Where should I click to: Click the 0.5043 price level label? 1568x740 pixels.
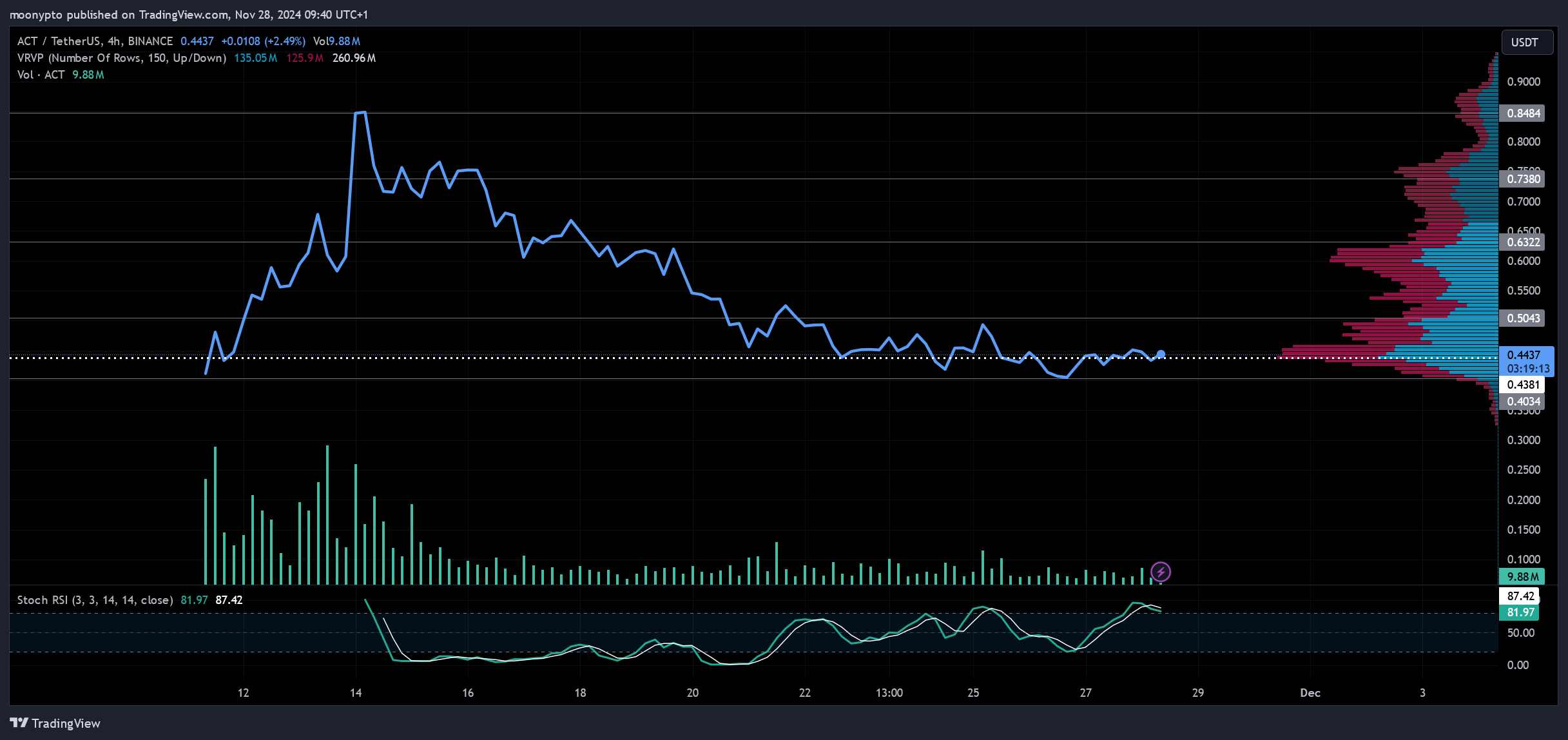[x=1524, y=318]
